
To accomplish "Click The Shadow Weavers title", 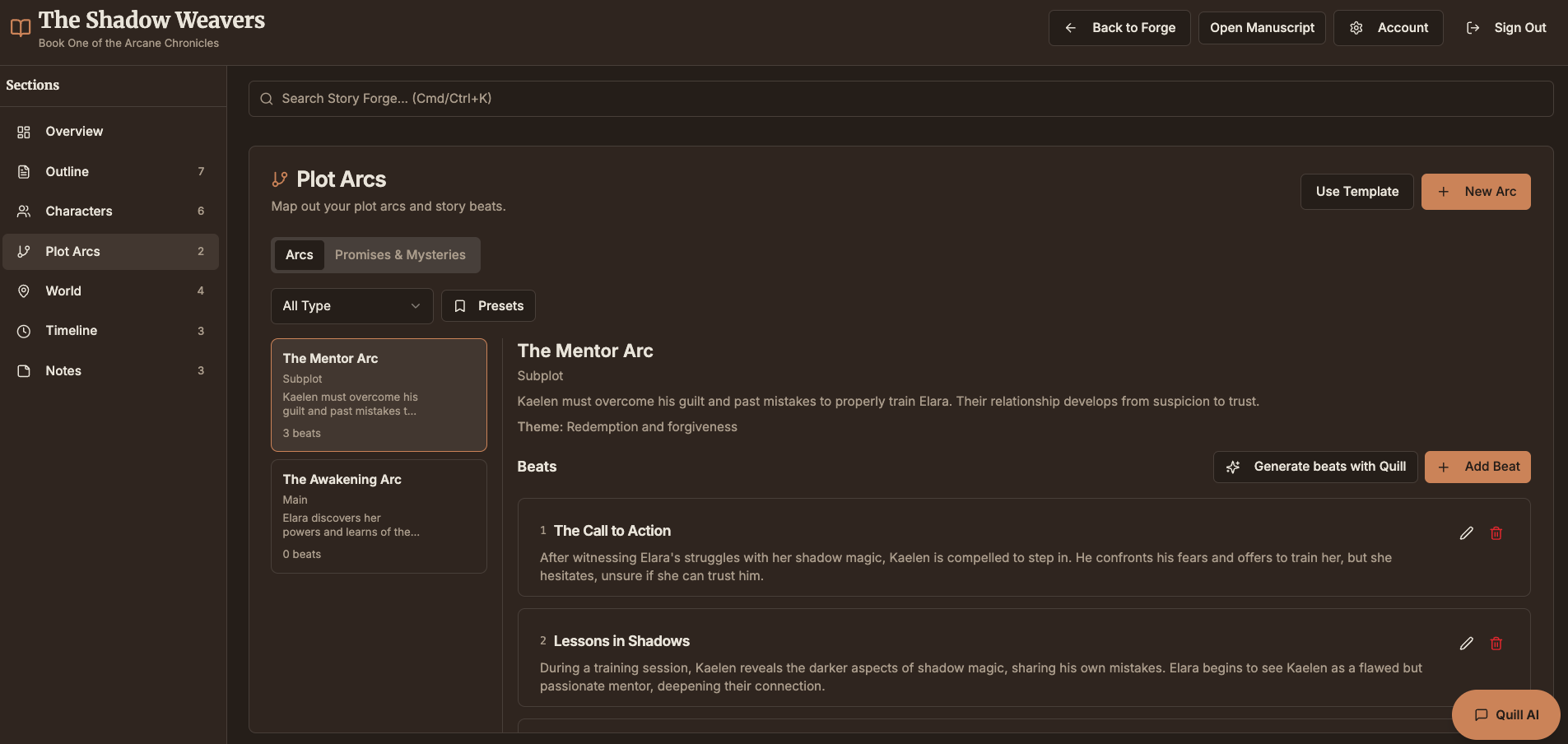I will 151,20.
